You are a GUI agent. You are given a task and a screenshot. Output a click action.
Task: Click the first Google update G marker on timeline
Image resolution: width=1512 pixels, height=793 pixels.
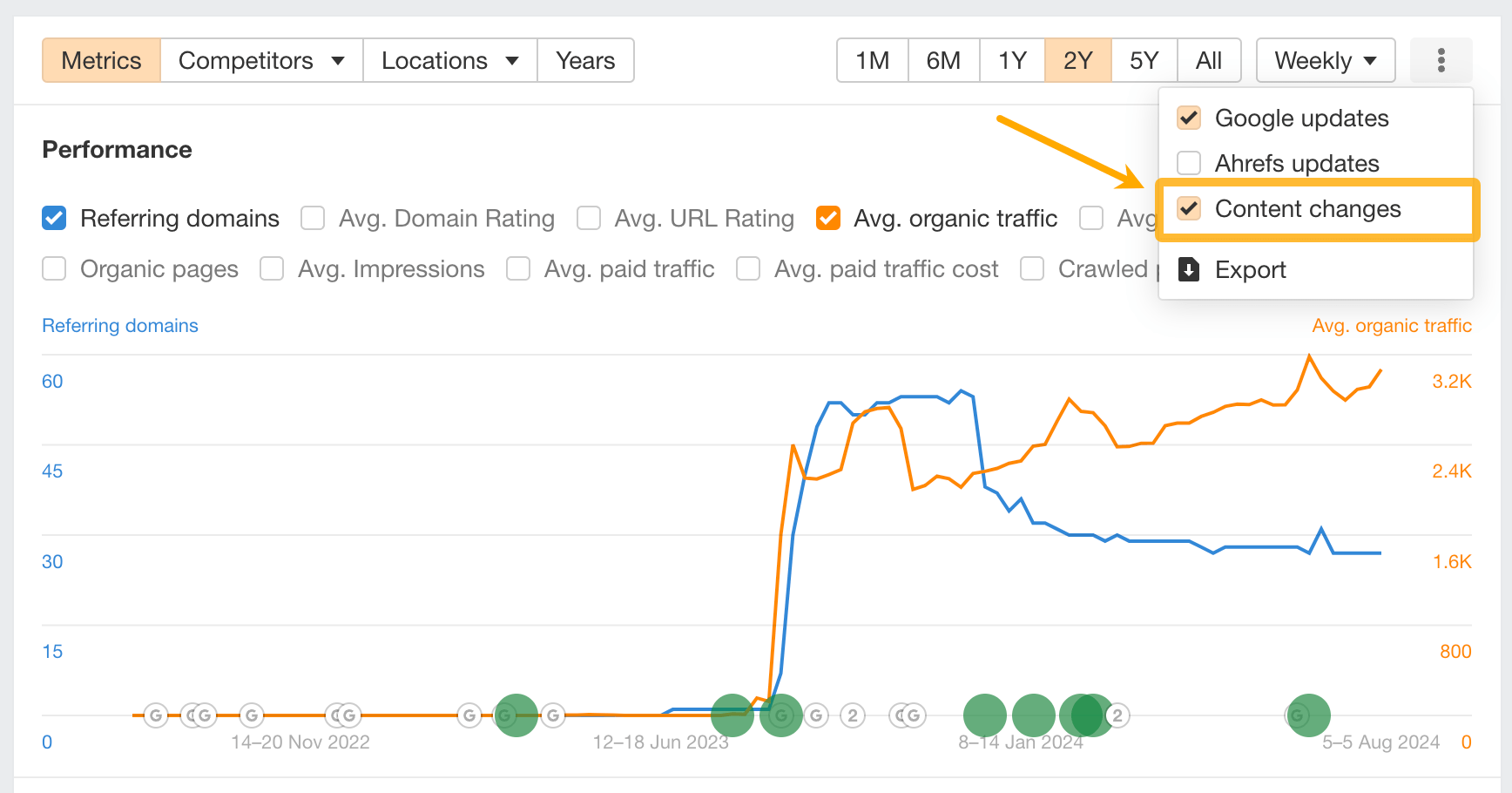tap(155, 715)
